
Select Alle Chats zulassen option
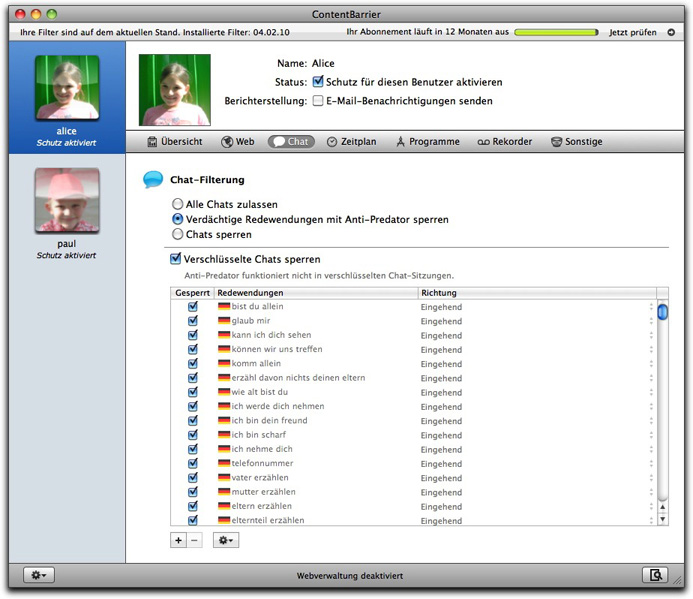pyautogui.click(x=177, y=204)
